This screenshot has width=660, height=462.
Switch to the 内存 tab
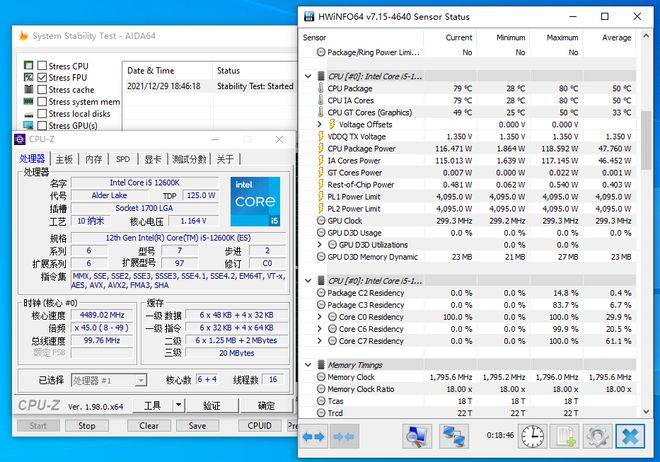tap(93, 159)
